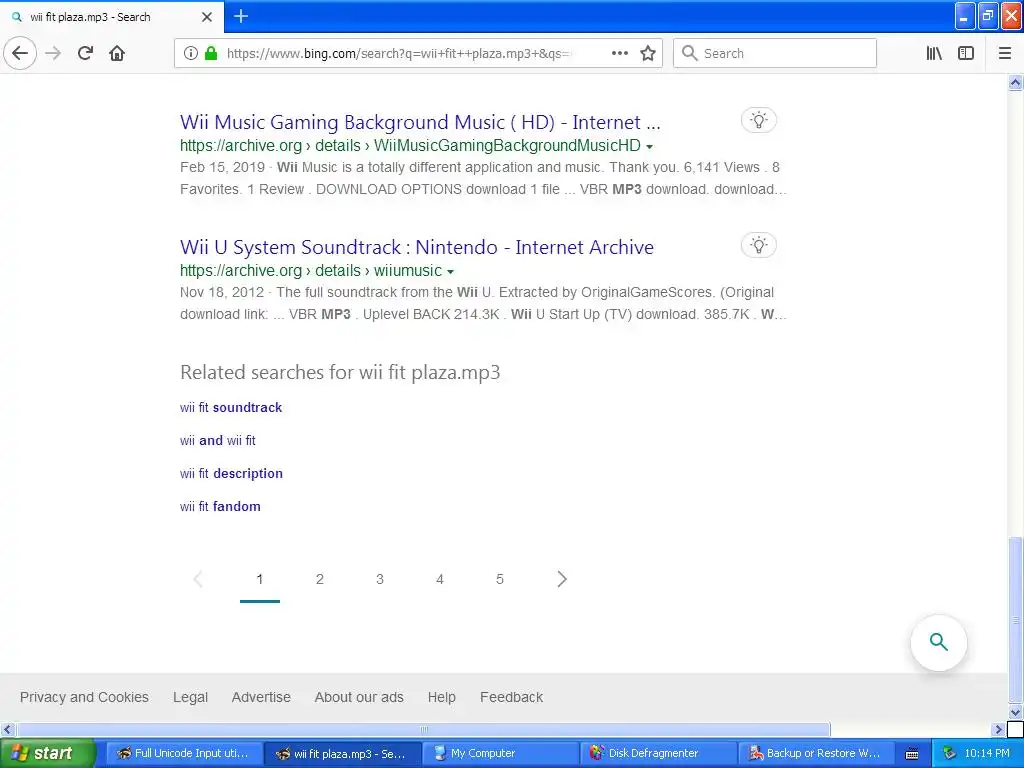Image resolution: width=1024 pixels, height=768 pixels.
Task: Open Wii U System Soundtrack result link
Action: (x=417, y=248)
